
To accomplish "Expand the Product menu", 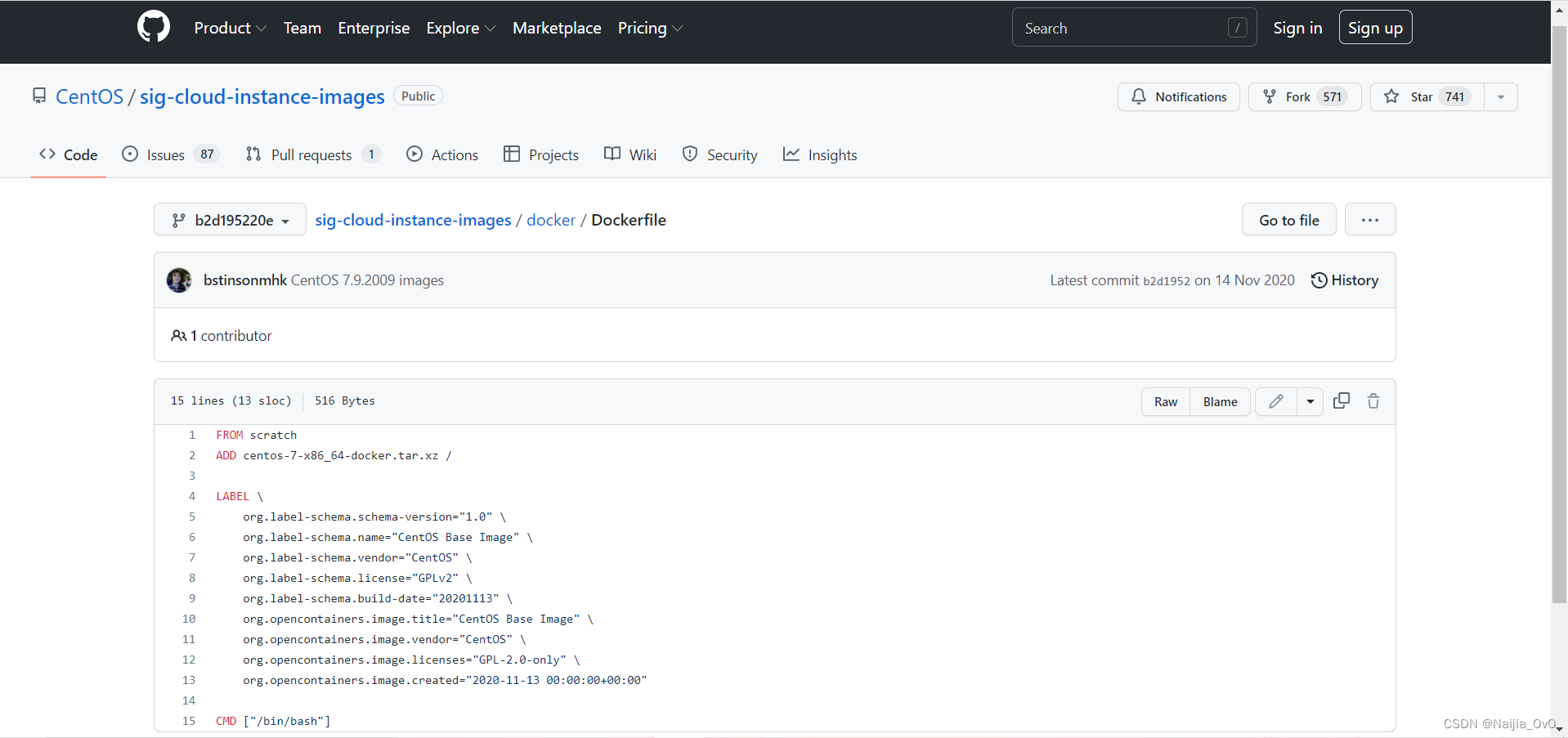I will tap(230, 28).
